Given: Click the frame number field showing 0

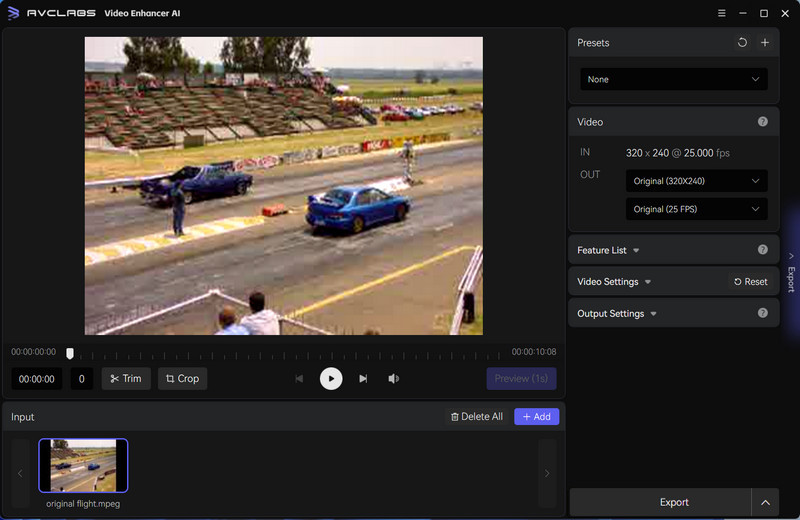Looking at the screenshot, I should pos(82,379).
